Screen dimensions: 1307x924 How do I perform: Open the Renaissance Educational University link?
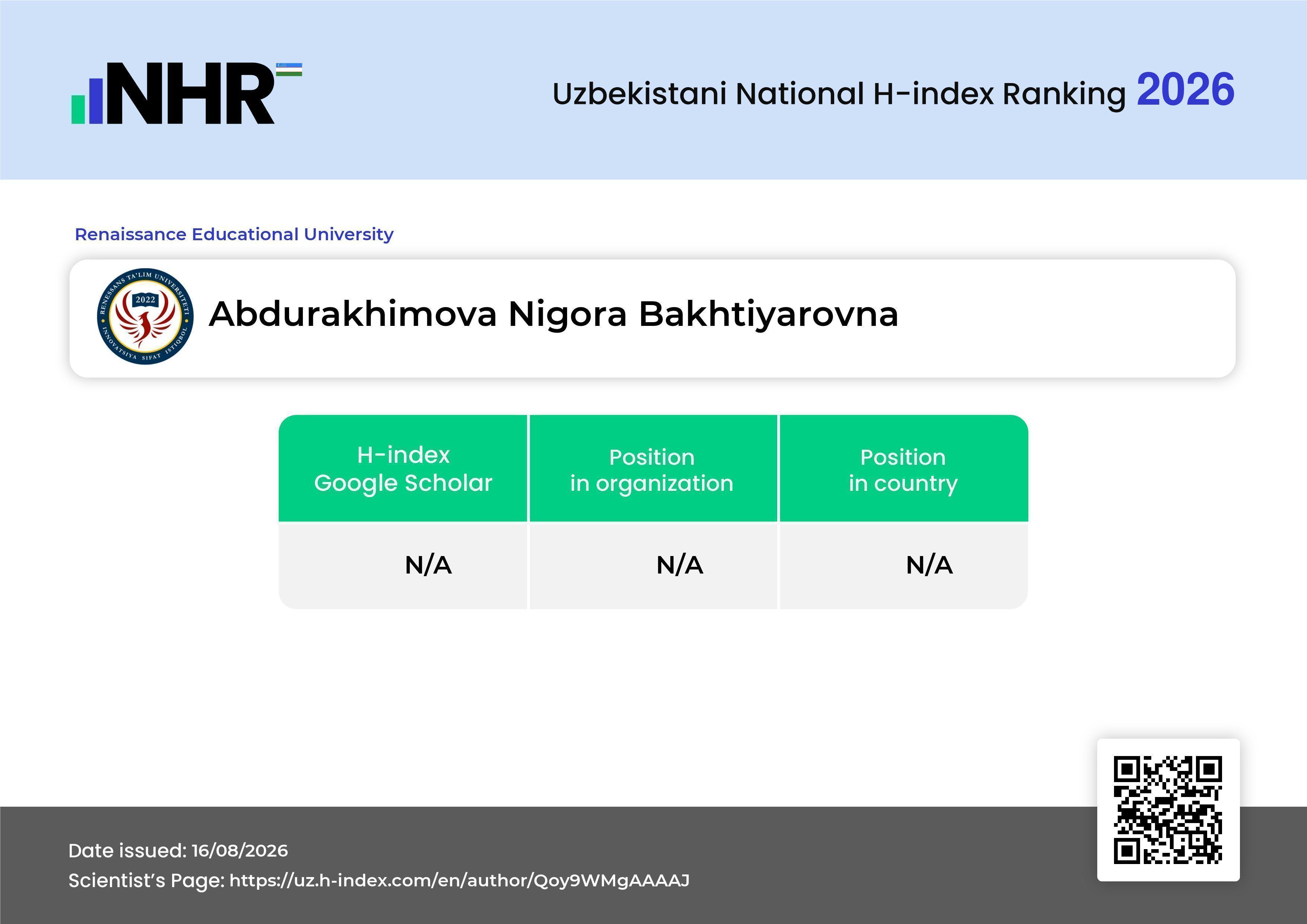[x=234, y=234]
